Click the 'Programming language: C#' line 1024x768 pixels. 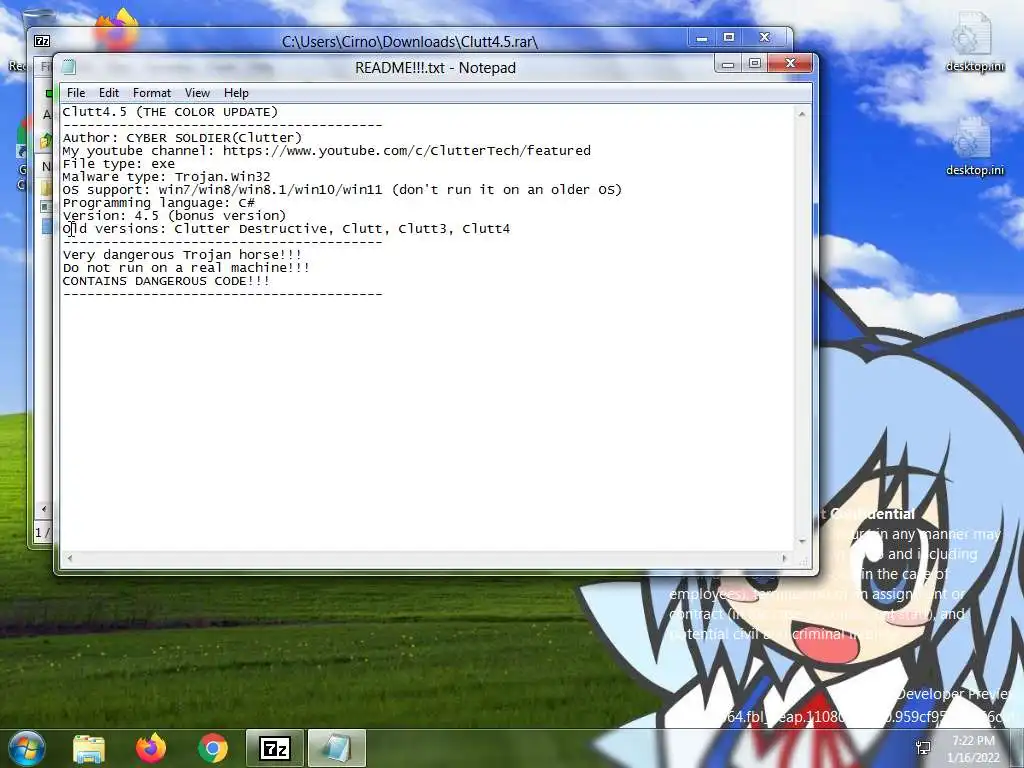(x=159, y=202)
